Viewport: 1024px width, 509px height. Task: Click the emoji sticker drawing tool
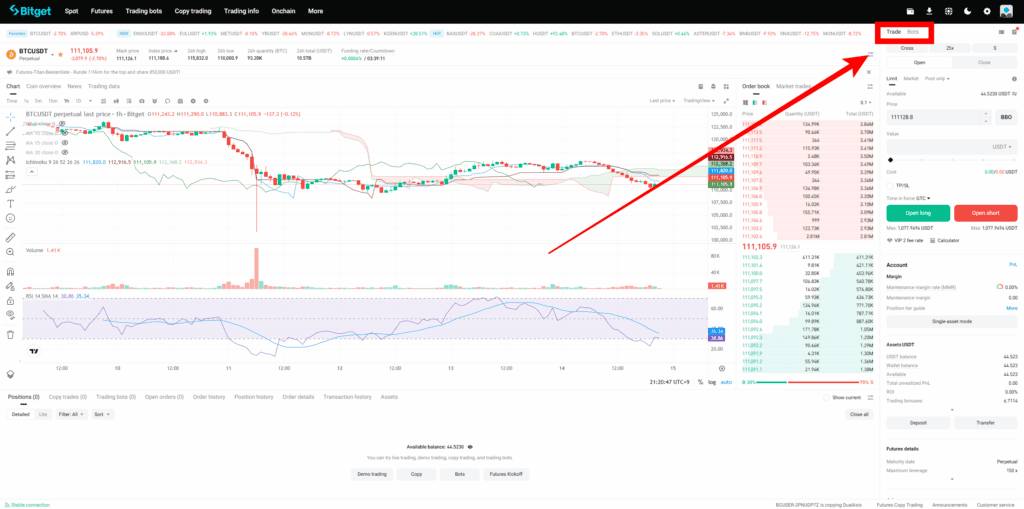pos(10,217)
